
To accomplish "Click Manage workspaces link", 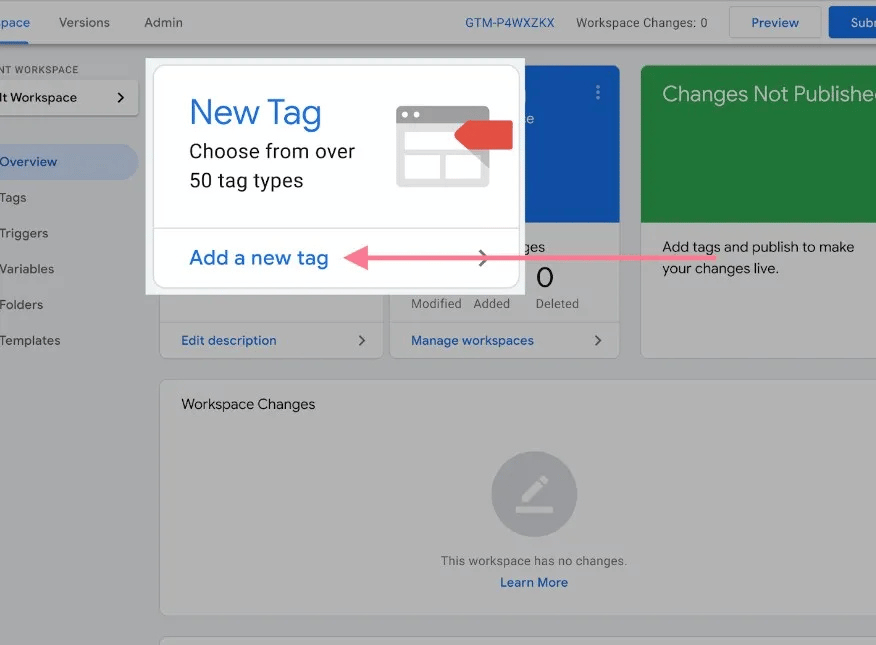I will (x=472, y=341).
